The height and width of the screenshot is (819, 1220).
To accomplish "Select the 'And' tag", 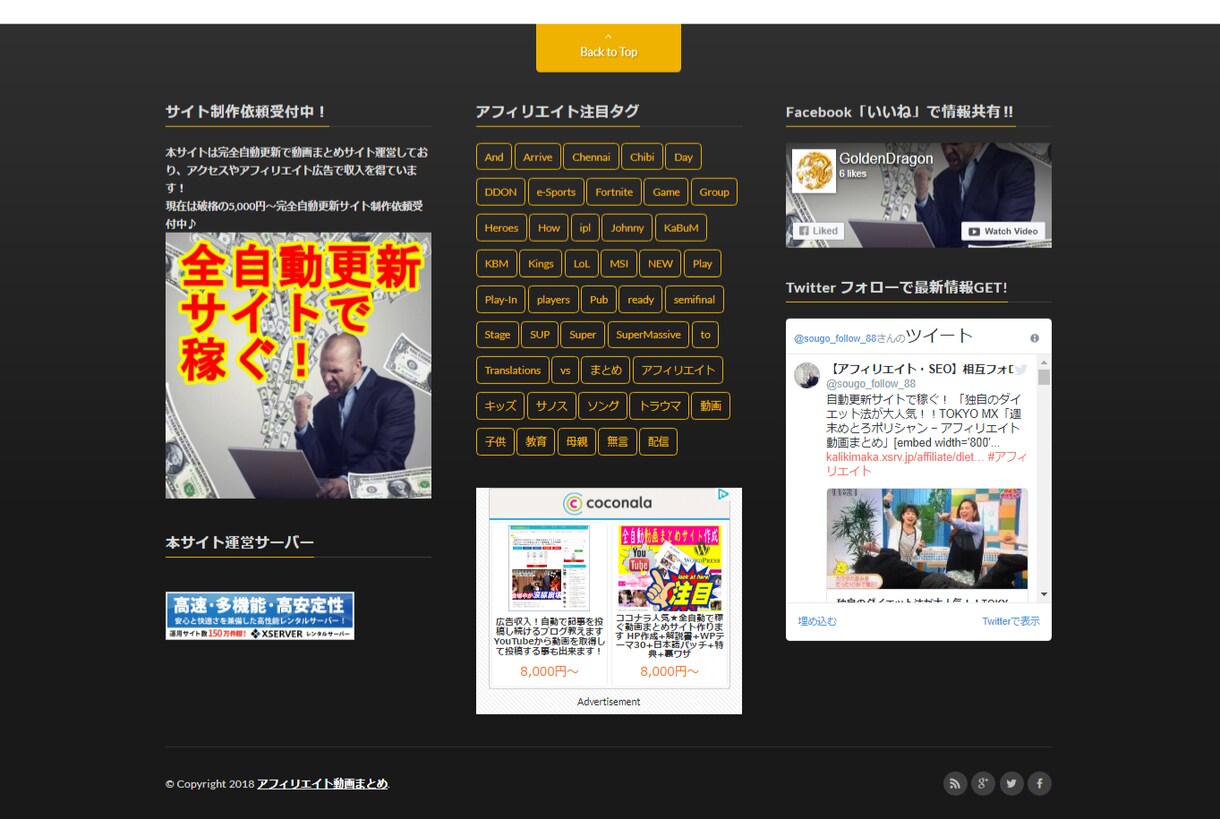I will click(494, 157).
